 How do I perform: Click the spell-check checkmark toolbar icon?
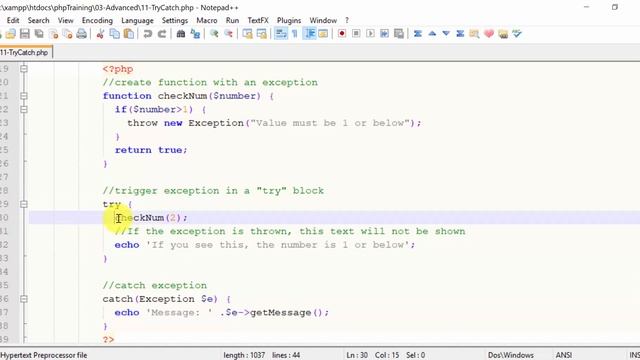pos(517,34)
